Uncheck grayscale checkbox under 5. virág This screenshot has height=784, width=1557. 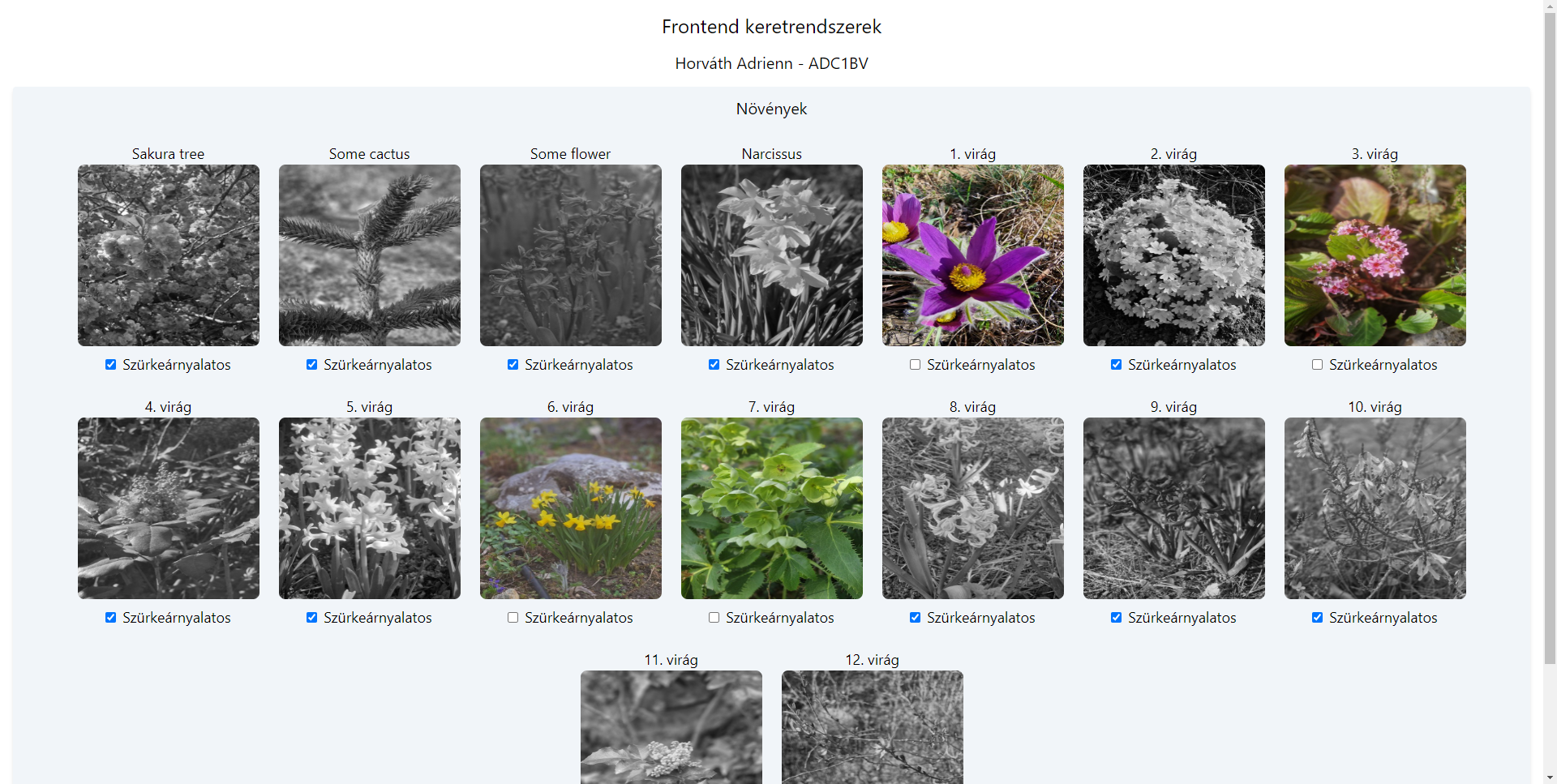coord(311,618)
